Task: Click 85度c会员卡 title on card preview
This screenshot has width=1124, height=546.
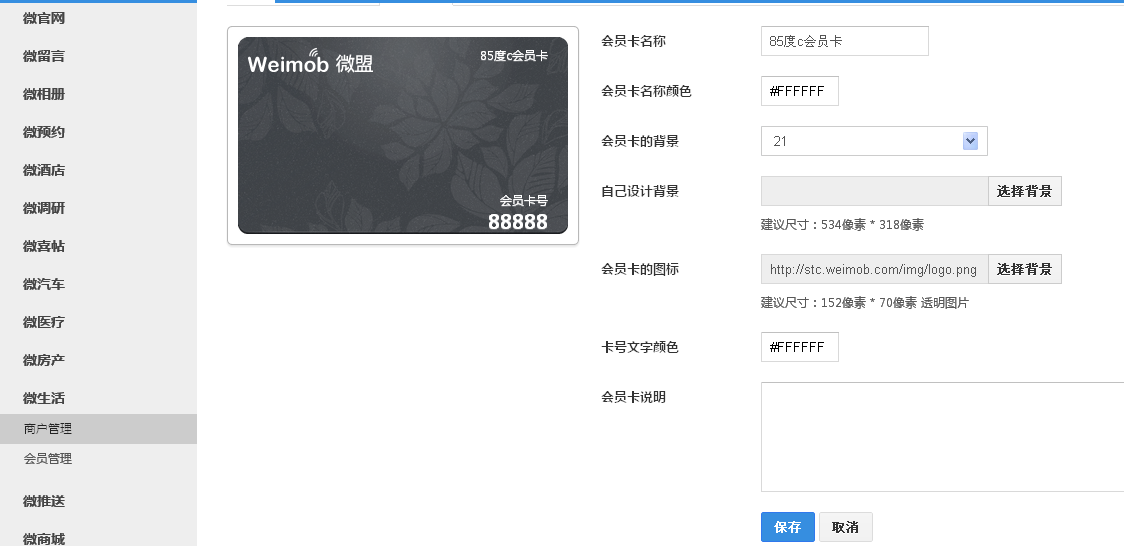Action: pyautogui.click(x=514, y=56)
